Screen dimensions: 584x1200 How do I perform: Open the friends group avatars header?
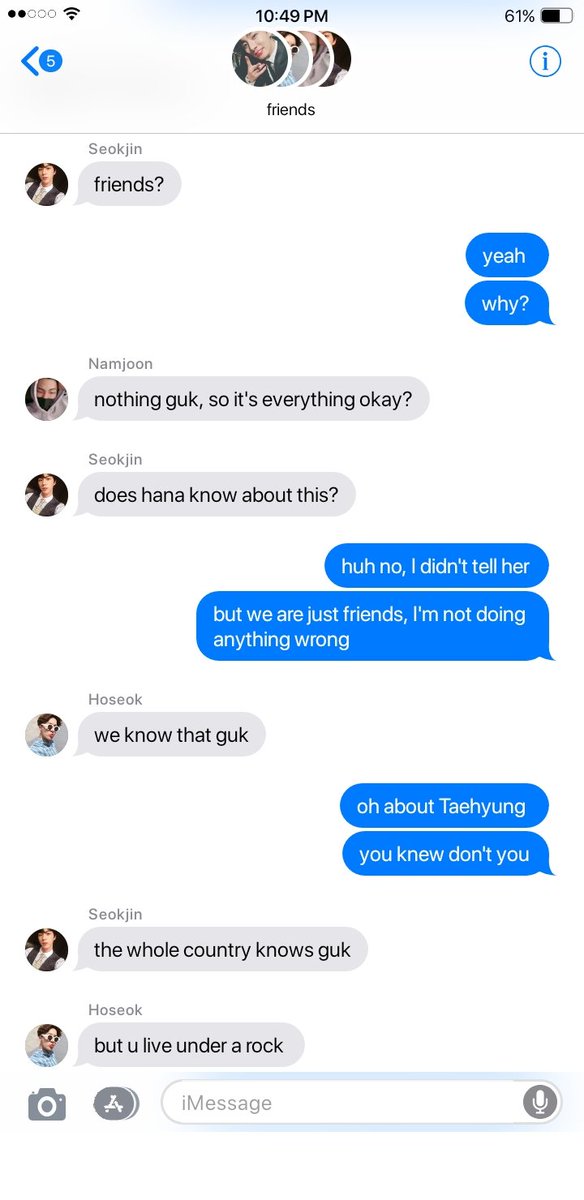tap(291, 60)
